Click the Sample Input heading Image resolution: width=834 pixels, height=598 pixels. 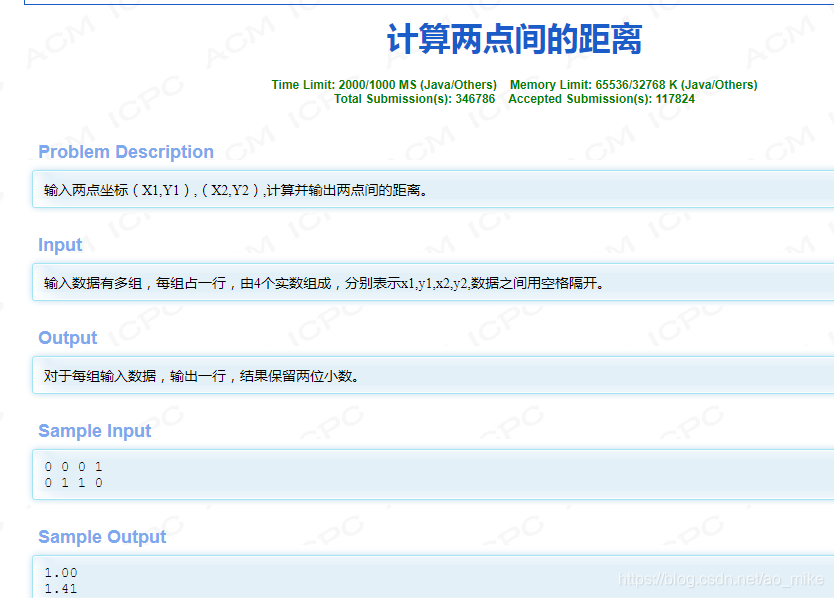click(95, 431)
